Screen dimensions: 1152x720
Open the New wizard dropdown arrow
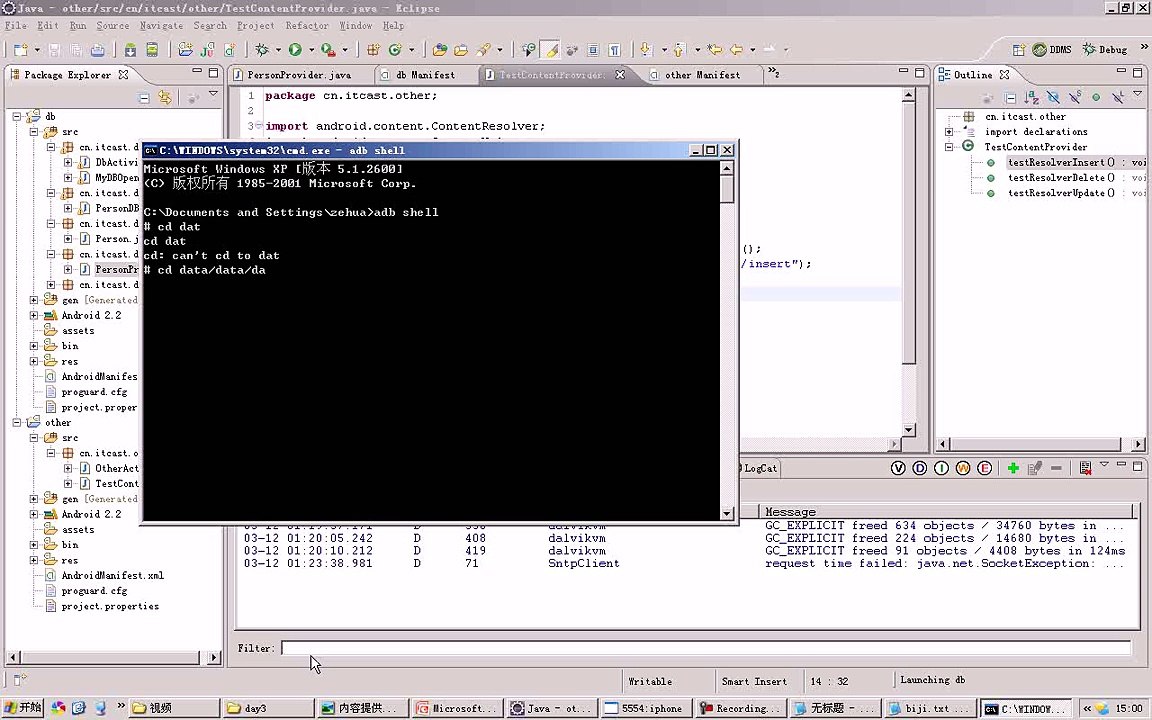click(36, 50)
